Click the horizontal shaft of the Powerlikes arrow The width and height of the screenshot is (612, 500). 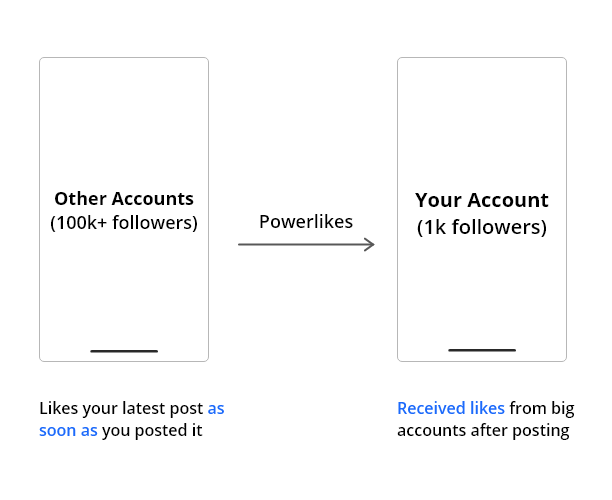coord(301,244)
